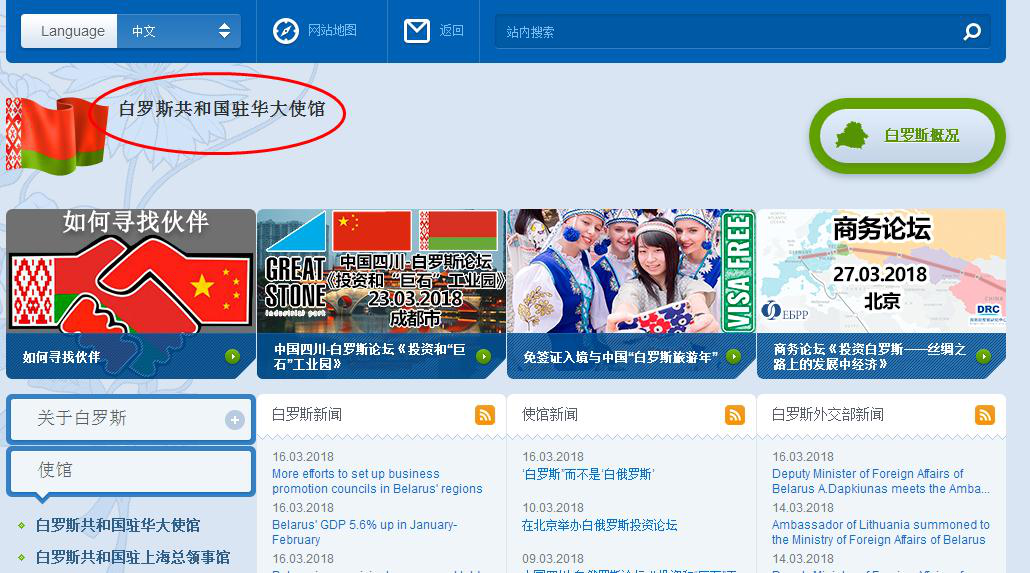Screen dimensions: 1030x573
Task: Open the 商务论坛 27.03.2018 banner
Action: (x=881, y=270)
